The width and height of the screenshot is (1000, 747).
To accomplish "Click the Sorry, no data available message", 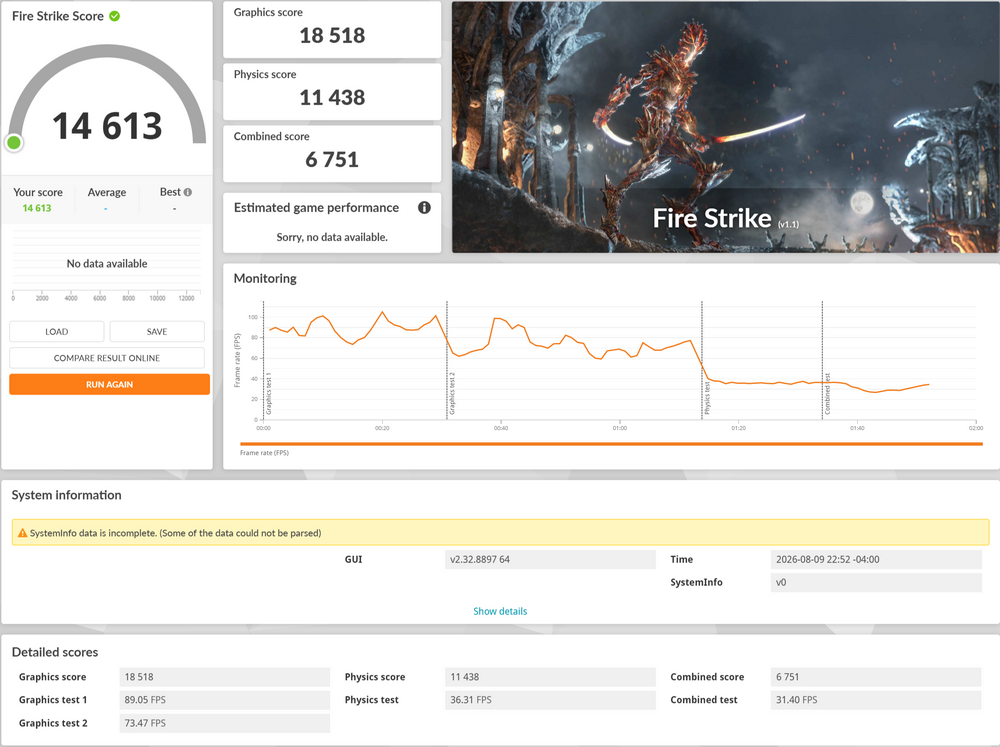I will 332,237.
